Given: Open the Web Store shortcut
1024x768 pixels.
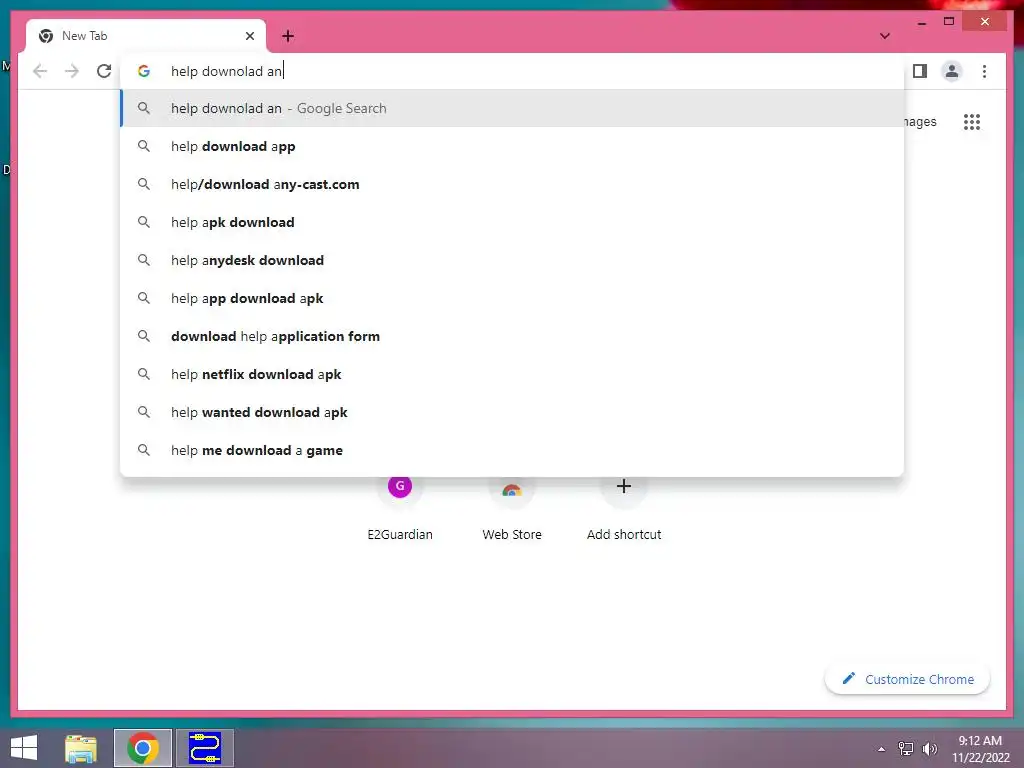Looking at the screenshot, I should [x=512, y=507].
